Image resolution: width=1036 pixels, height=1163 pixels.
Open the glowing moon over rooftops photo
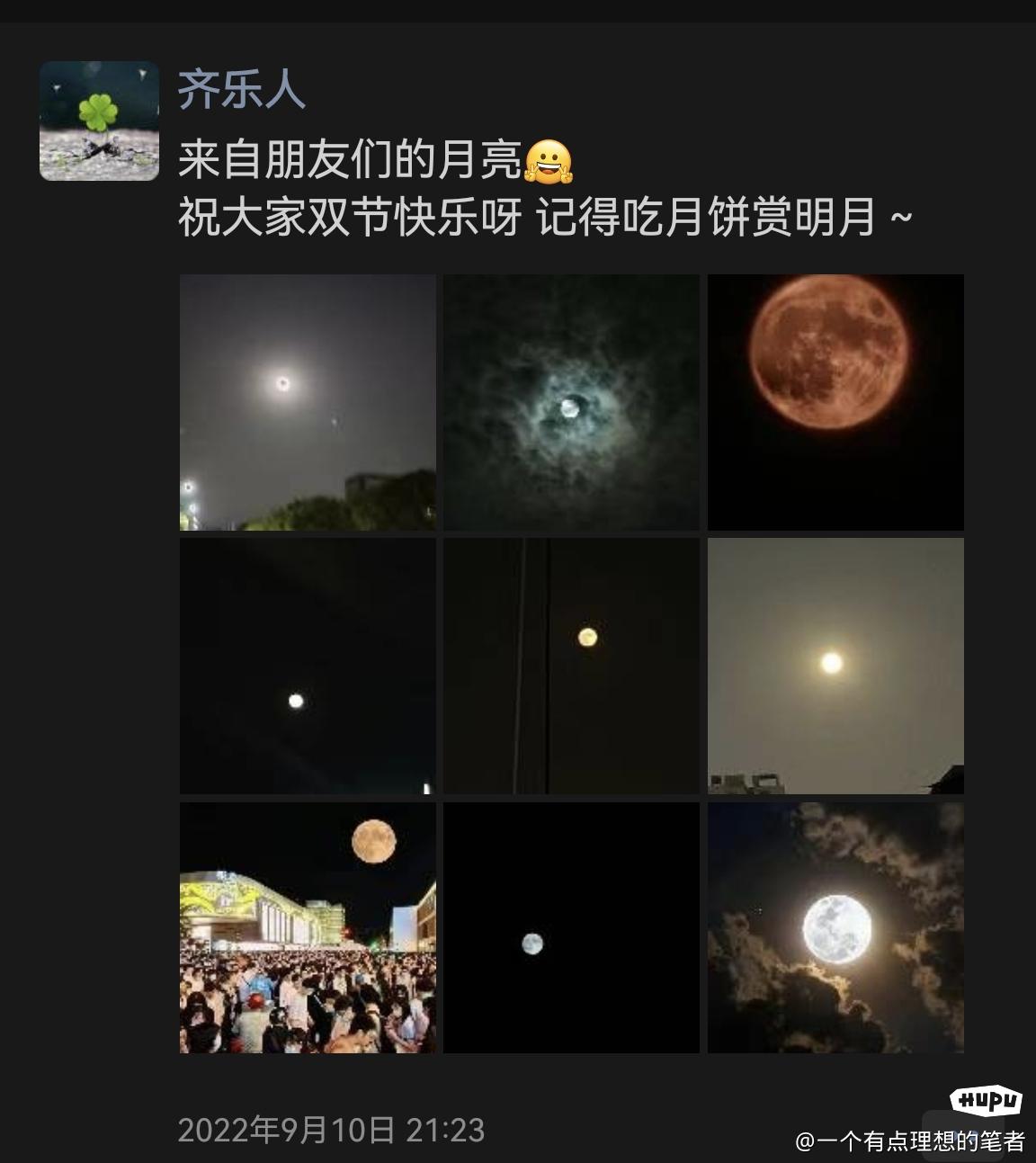[x=835, y=666]
